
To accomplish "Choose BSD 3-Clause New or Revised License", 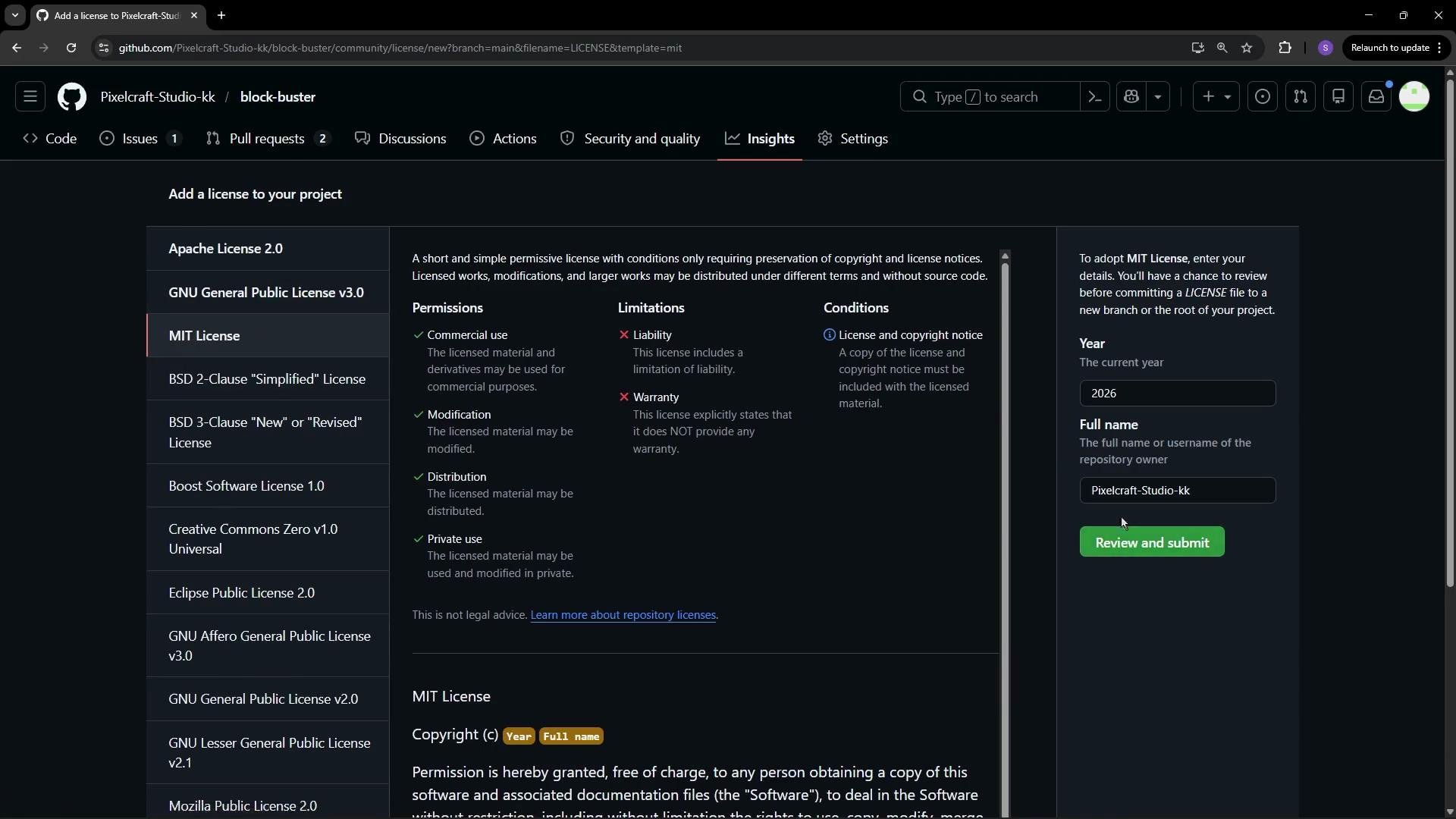I will (268, 432).
